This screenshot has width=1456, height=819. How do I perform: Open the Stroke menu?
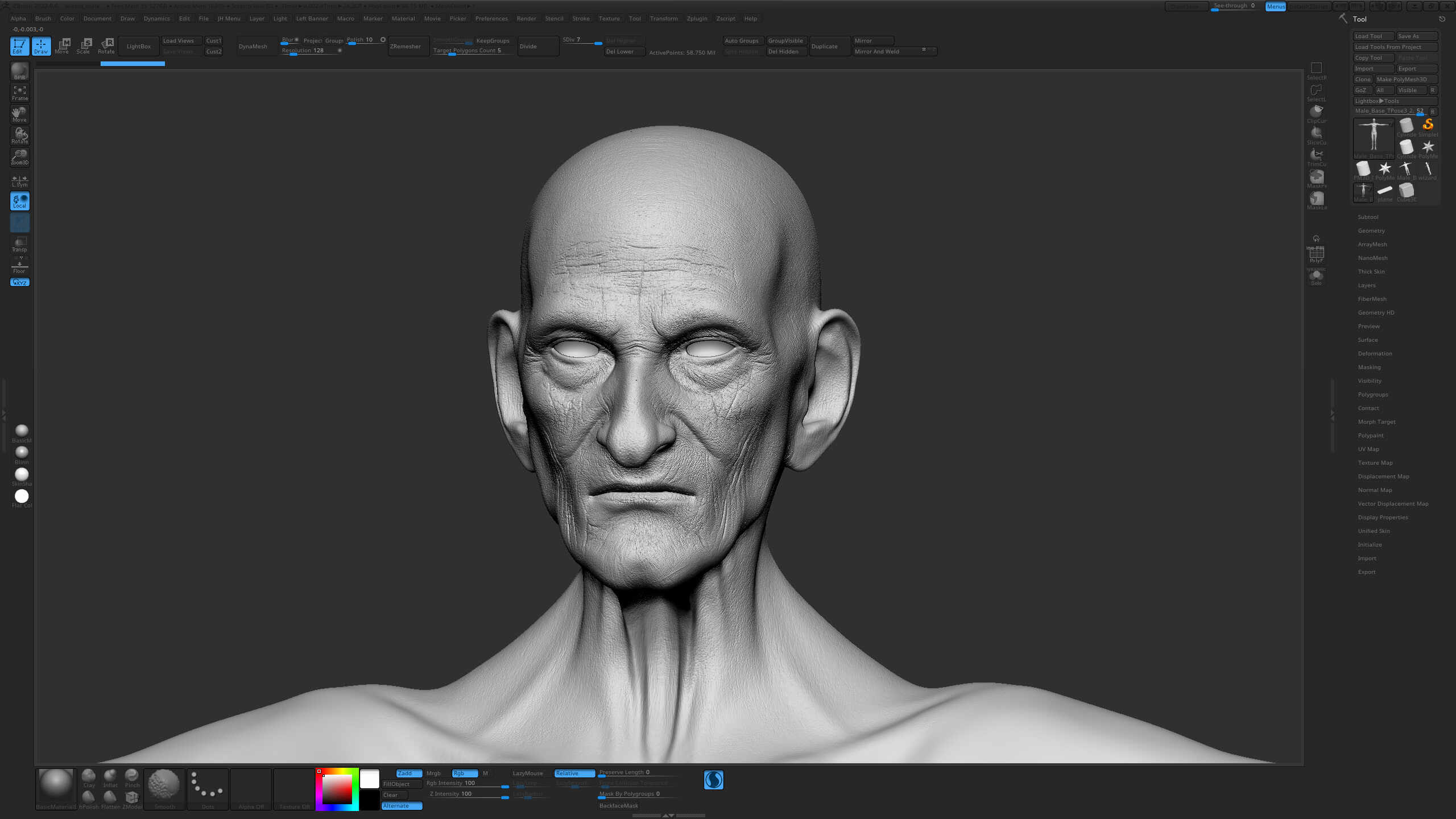(581, 18)
